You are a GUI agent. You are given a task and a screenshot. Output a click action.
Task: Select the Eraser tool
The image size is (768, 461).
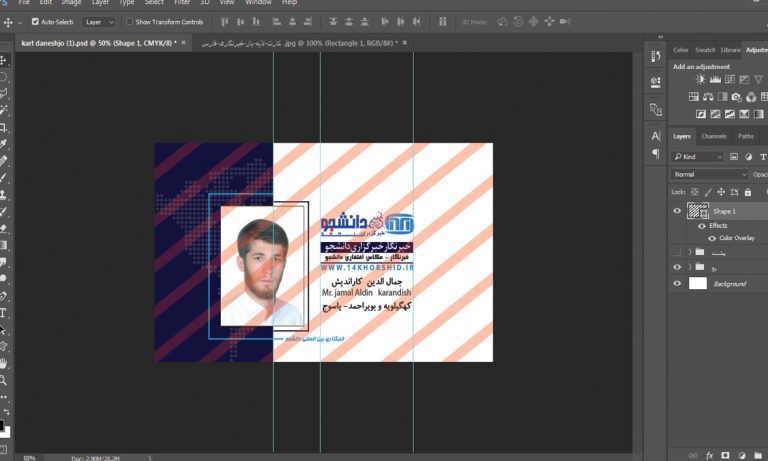[3, 228]
